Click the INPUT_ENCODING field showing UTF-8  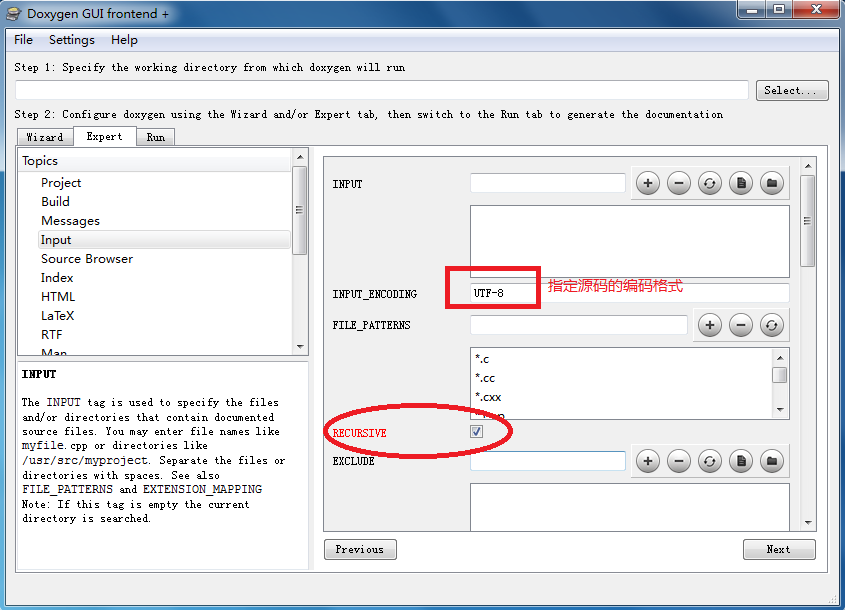(629, 293)
